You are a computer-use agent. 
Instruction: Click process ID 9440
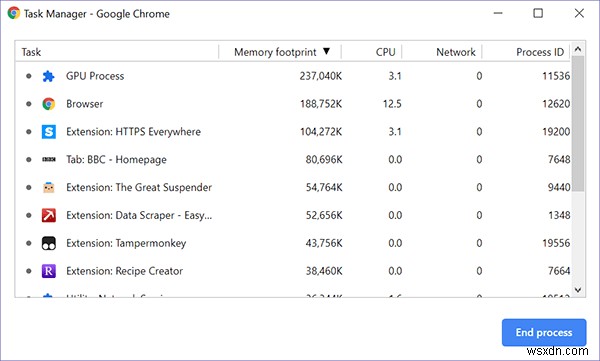coord(559,187)
